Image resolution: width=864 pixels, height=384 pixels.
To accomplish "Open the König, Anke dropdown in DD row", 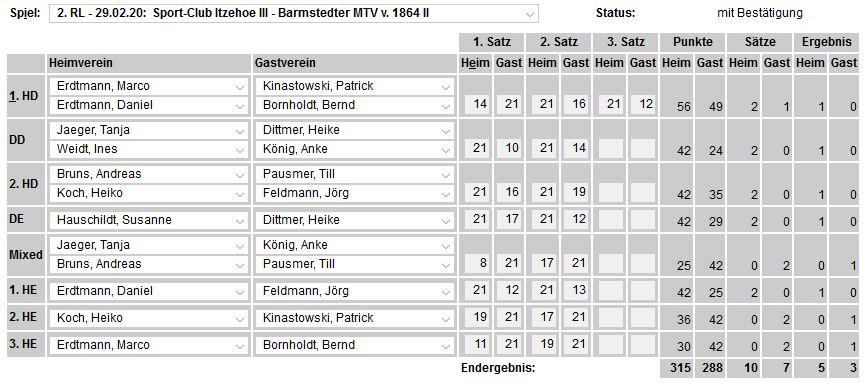I will pyautogui.click(x=354, y=149).
